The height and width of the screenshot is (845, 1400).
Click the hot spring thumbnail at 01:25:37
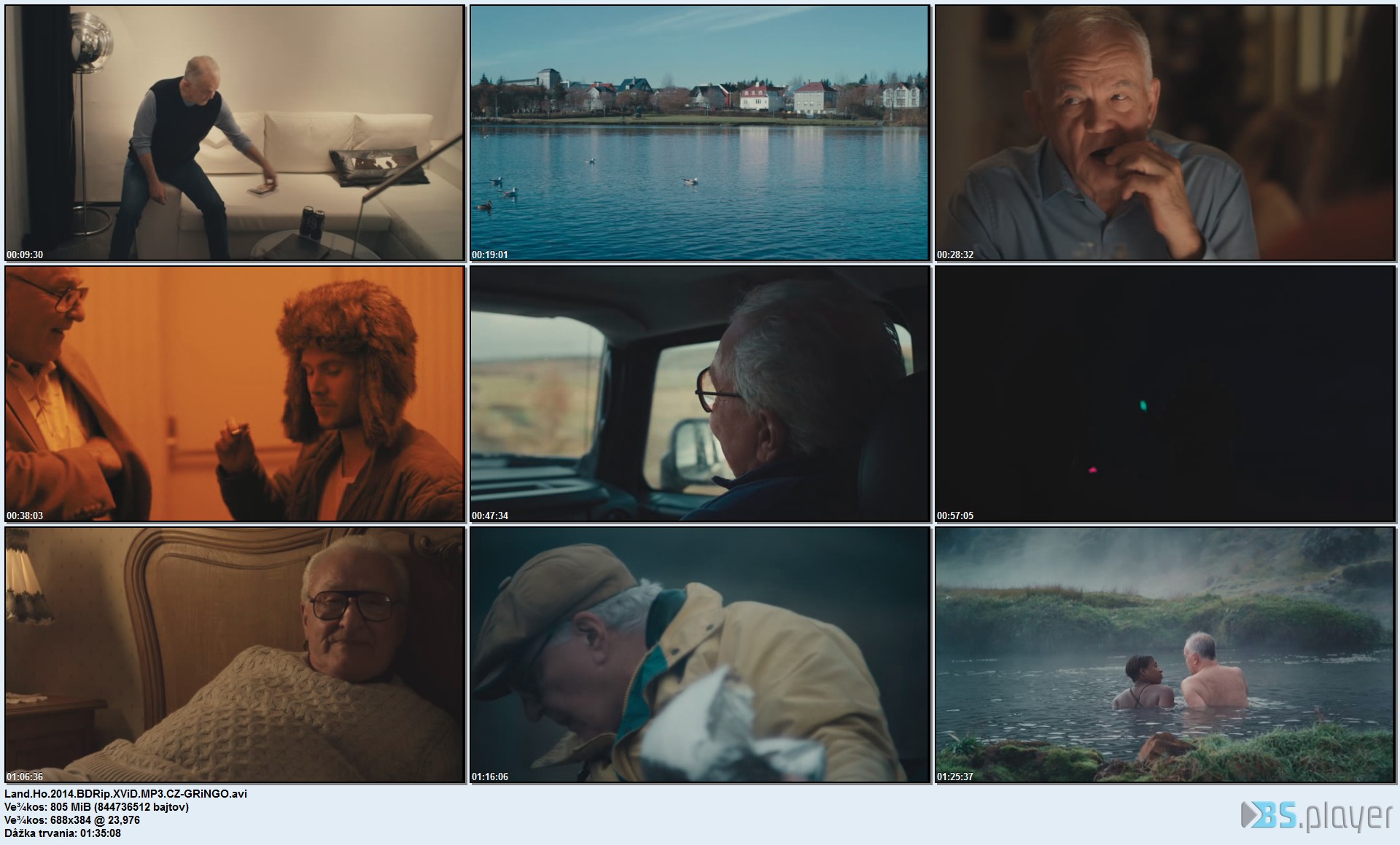tap(1164, 655)
